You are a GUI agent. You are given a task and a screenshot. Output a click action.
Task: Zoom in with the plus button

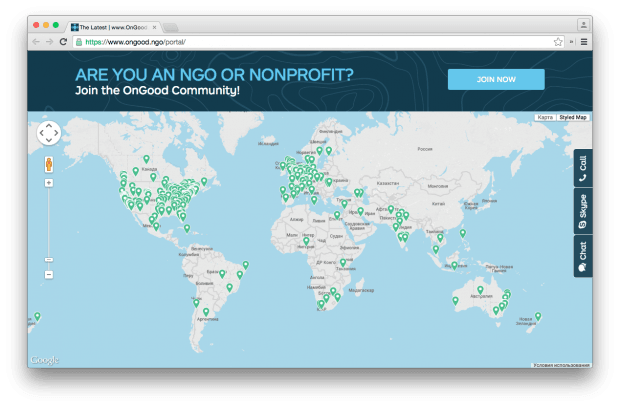coord(48,183)
